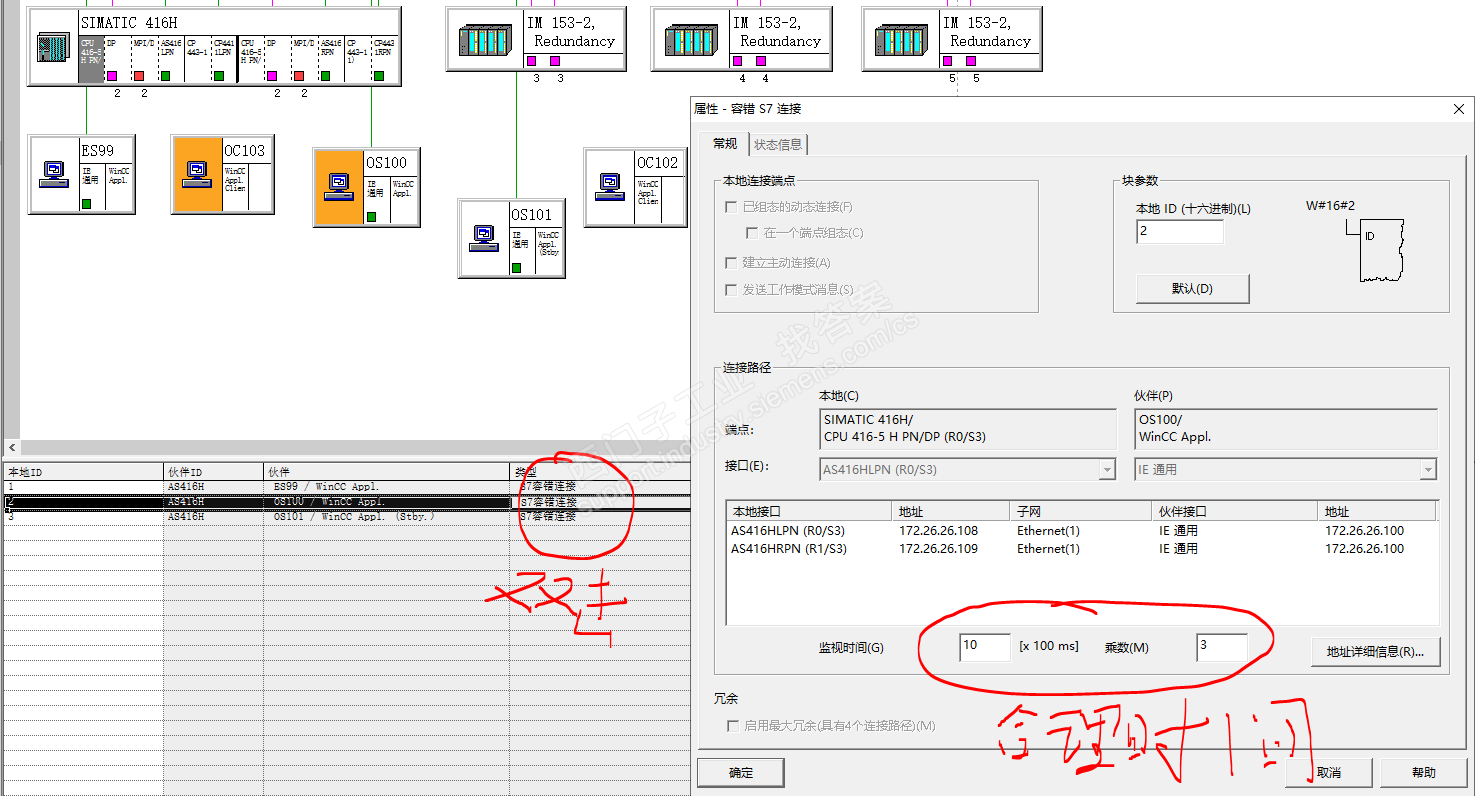Click the IM 153-2 station icon numbered 4

[691, 40]
